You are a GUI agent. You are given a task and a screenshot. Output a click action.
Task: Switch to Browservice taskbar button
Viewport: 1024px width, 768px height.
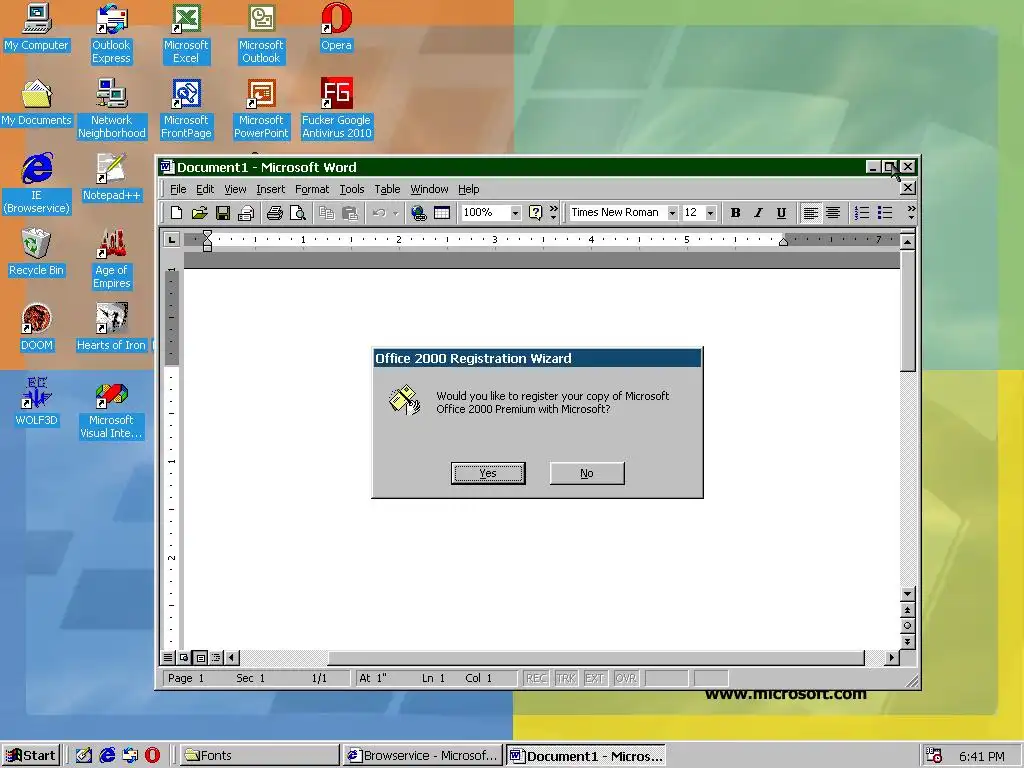(x=423, y=756)
